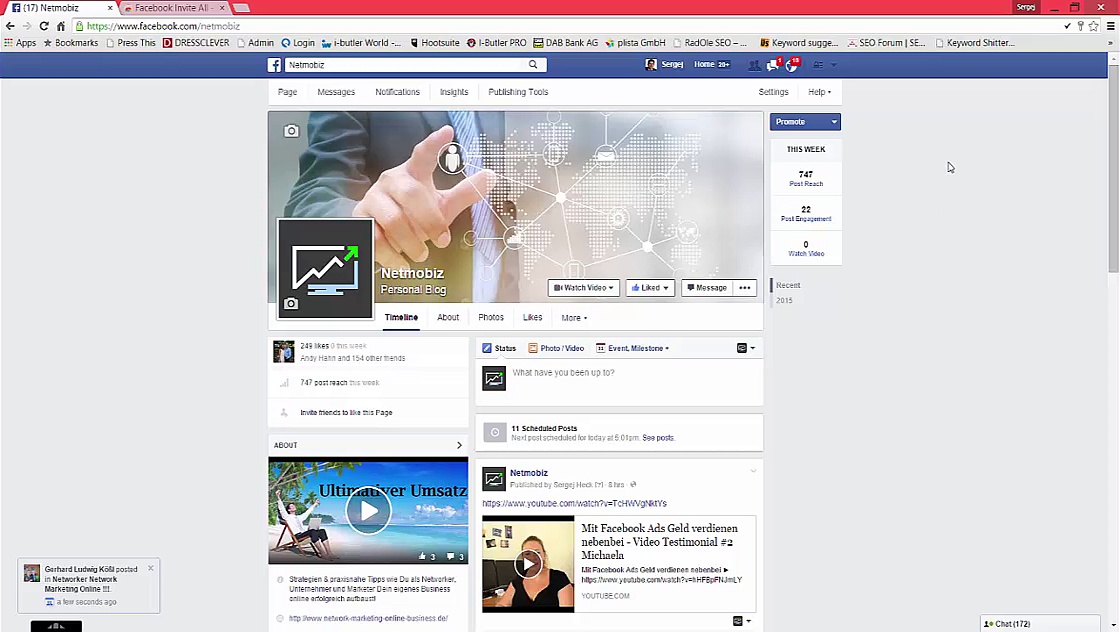Screen dimensions: 1120x632
Task: Select the Likes tab
Action: [532, 318]
